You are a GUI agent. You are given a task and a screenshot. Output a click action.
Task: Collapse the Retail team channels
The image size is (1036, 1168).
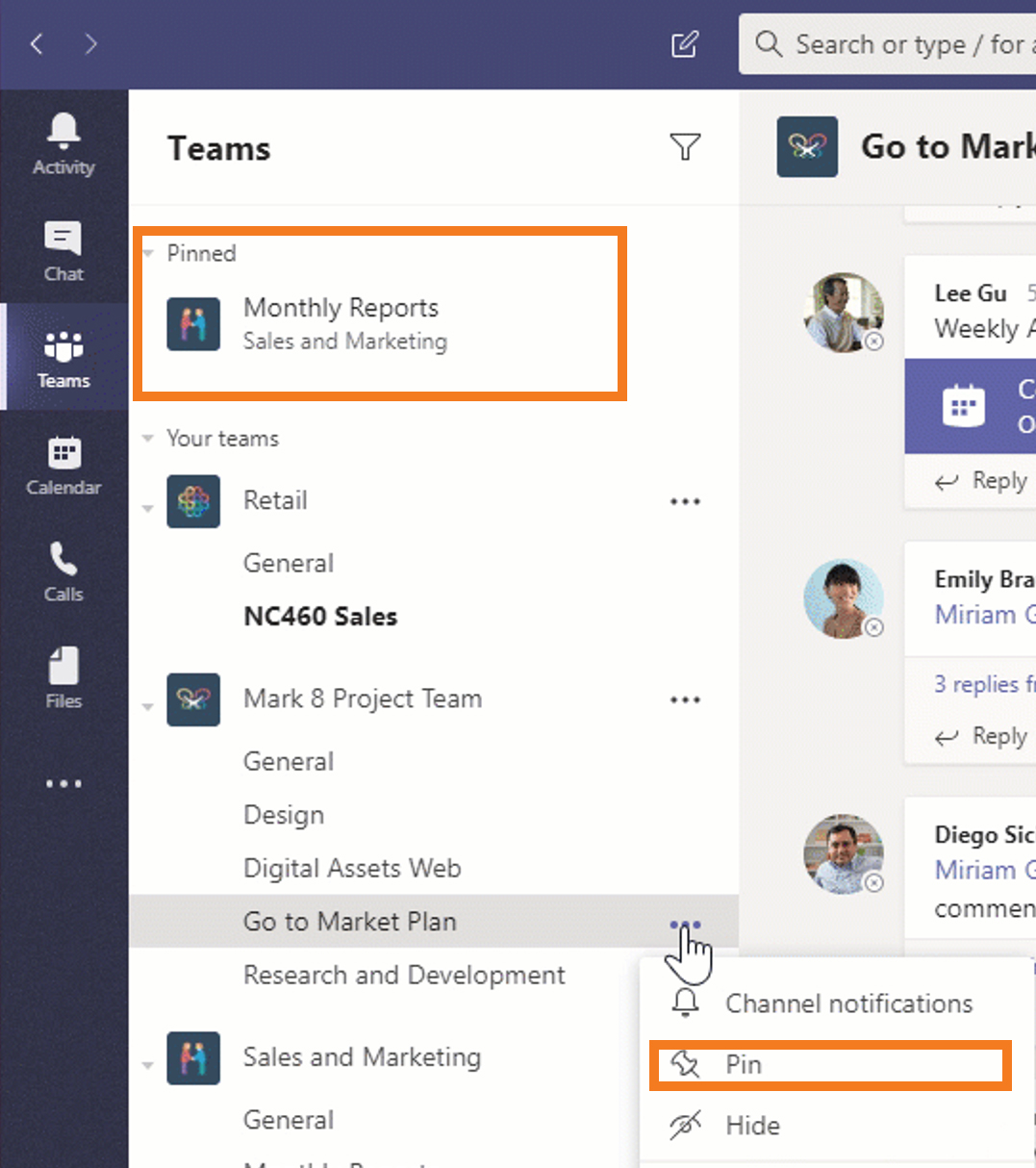pyautogui.click(x=148, y=508)
